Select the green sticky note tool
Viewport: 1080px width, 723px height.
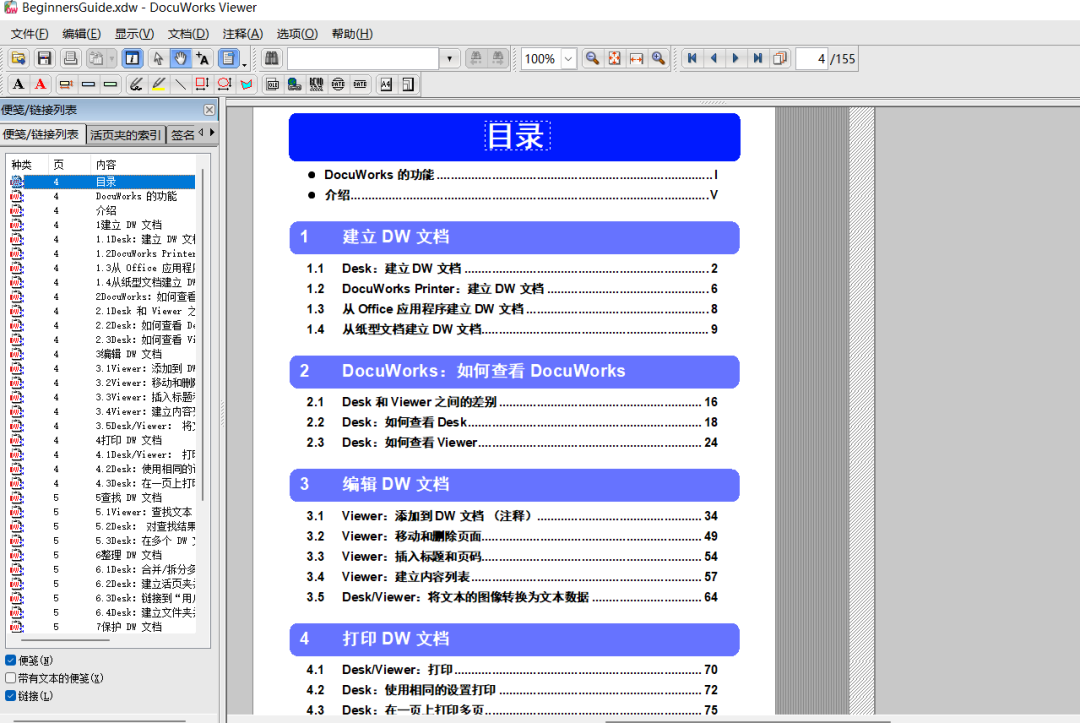point(110,84)
